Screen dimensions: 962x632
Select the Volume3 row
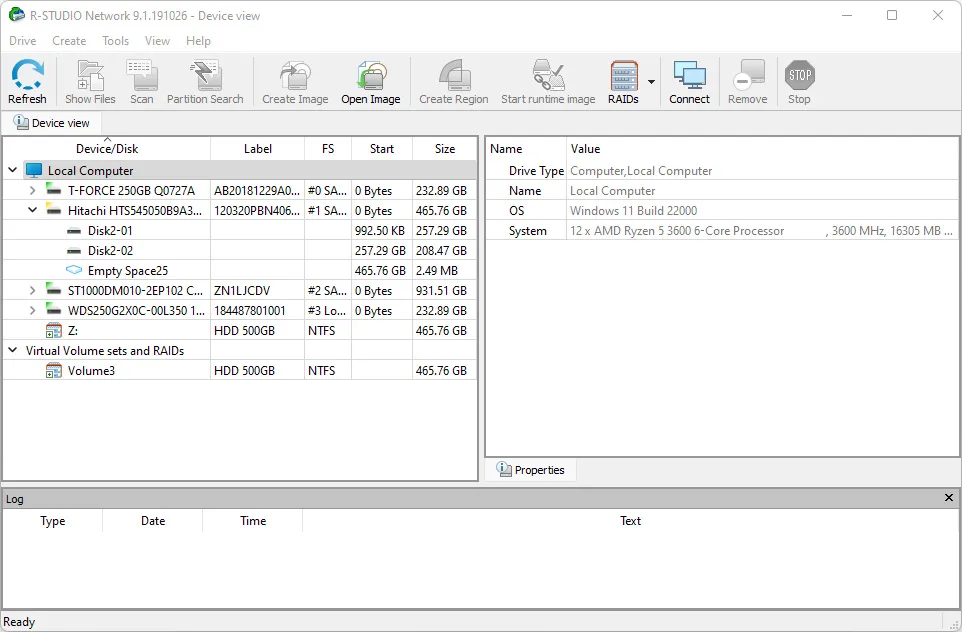(x=239, y=371)
